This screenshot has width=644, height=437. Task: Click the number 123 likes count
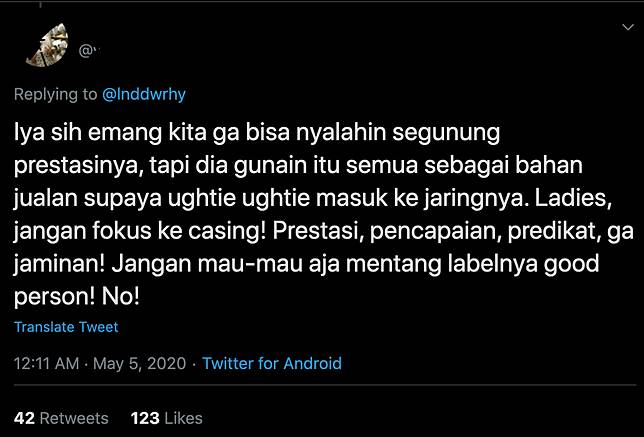tap(145, 418)
